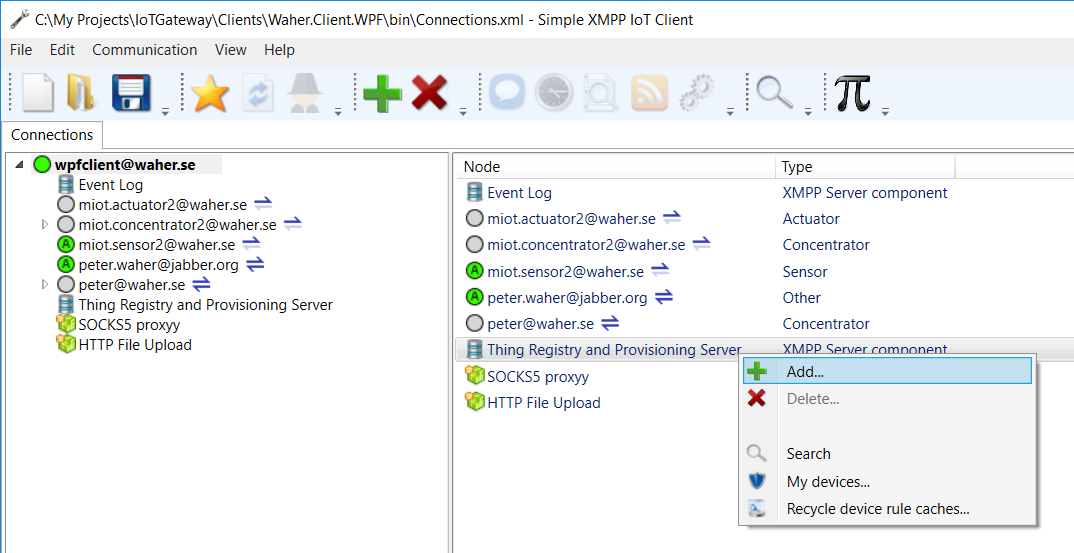Switch to the Connections tab
Image resolution: width=1074 pixels, height=553 pixels.
[52, 135]
